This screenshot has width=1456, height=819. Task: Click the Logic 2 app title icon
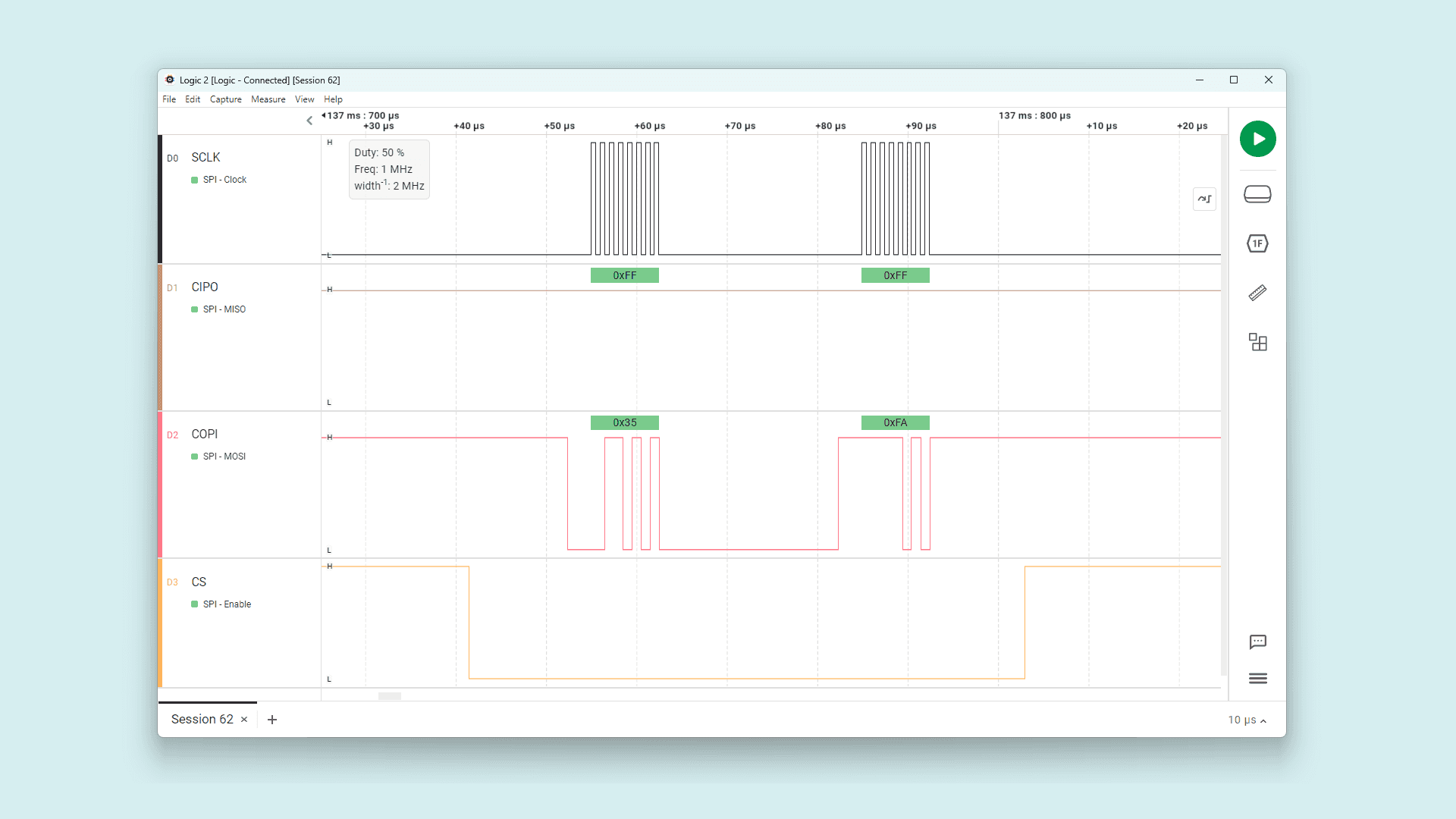170,80
